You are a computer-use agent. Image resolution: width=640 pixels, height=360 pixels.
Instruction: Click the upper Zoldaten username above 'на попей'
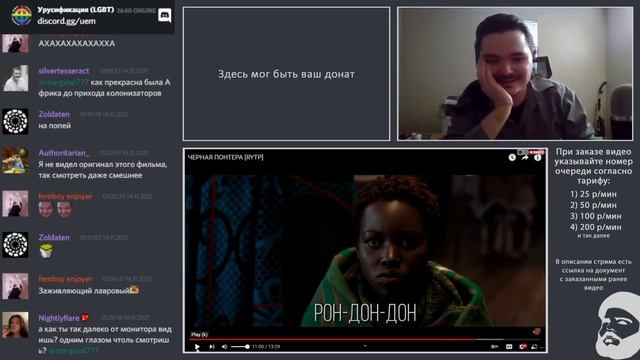pyautogui.click(x=54, y=114)
